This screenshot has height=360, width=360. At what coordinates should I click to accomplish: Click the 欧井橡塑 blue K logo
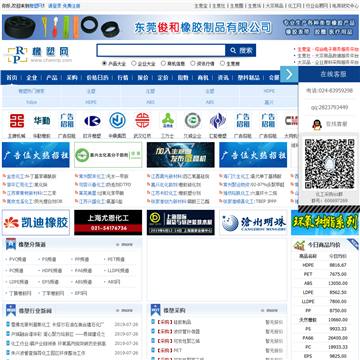coord(92,121)
